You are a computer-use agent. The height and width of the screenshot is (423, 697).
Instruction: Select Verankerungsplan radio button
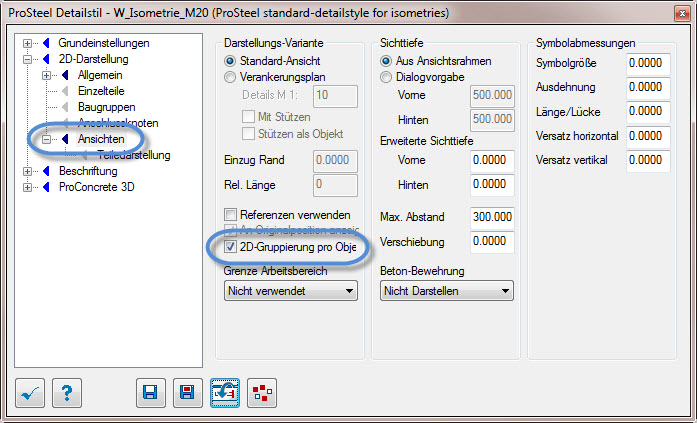(x=230, y=77)
